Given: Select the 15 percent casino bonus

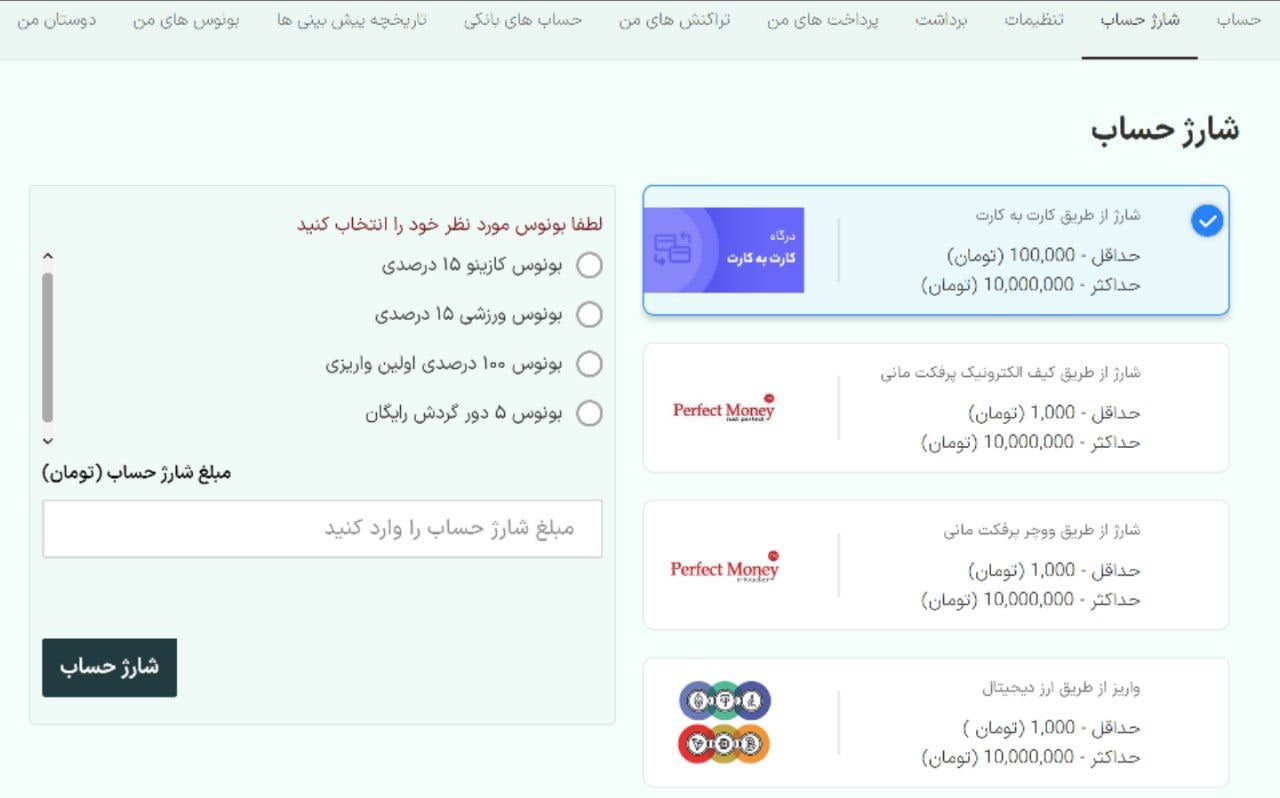Looking at the screenshot, I should tap(590, 266).
